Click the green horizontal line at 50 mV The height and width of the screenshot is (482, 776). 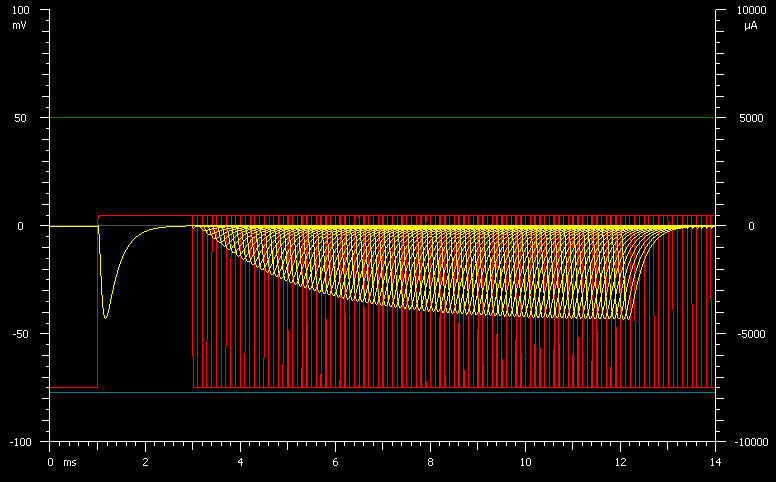click(x=382, y=118)
